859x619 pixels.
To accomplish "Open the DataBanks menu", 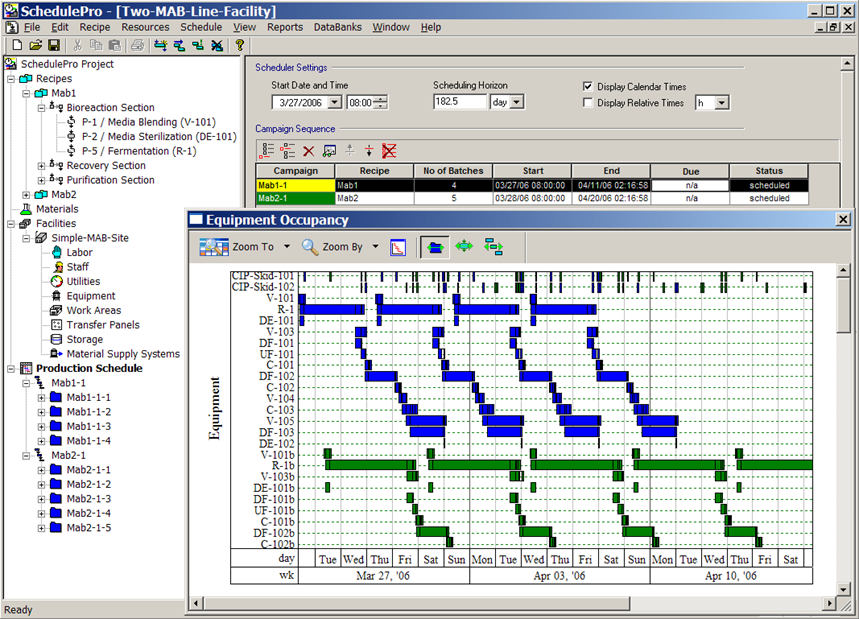I will [337, 27].
